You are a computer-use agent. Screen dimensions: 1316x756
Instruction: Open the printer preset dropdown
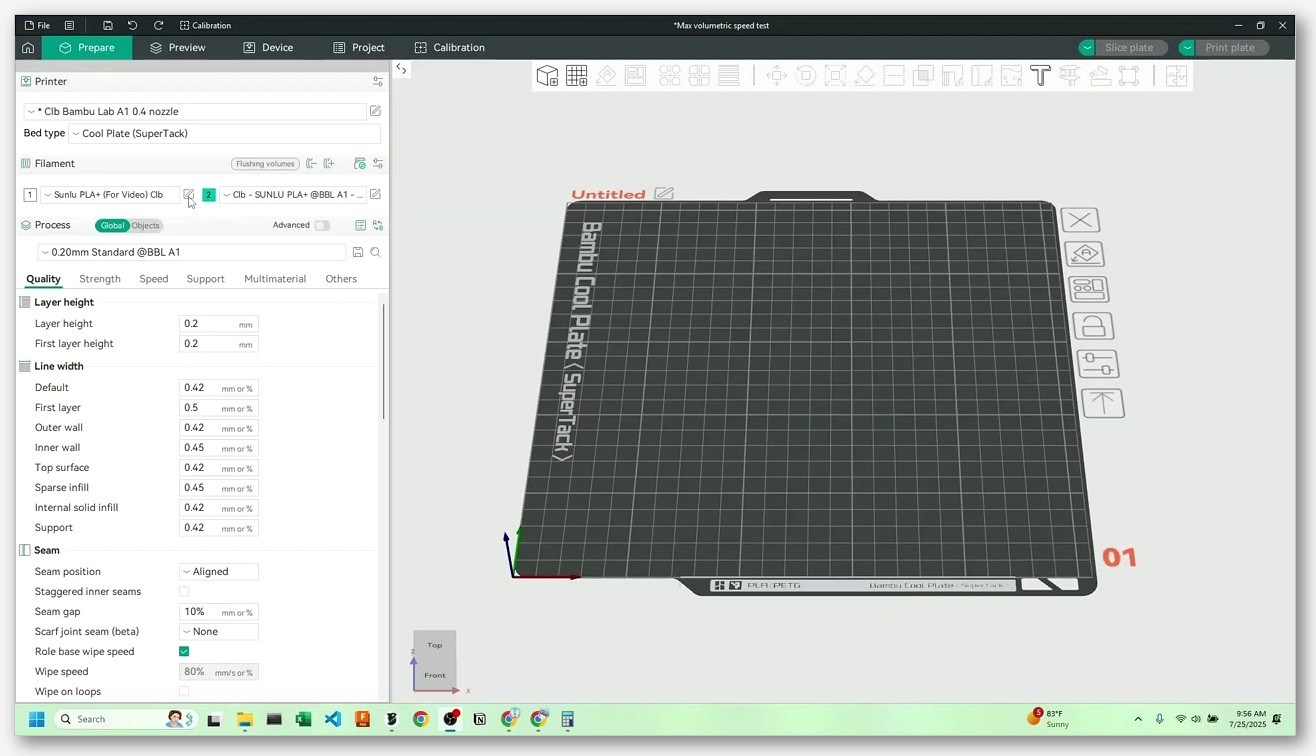coord(195,111)
